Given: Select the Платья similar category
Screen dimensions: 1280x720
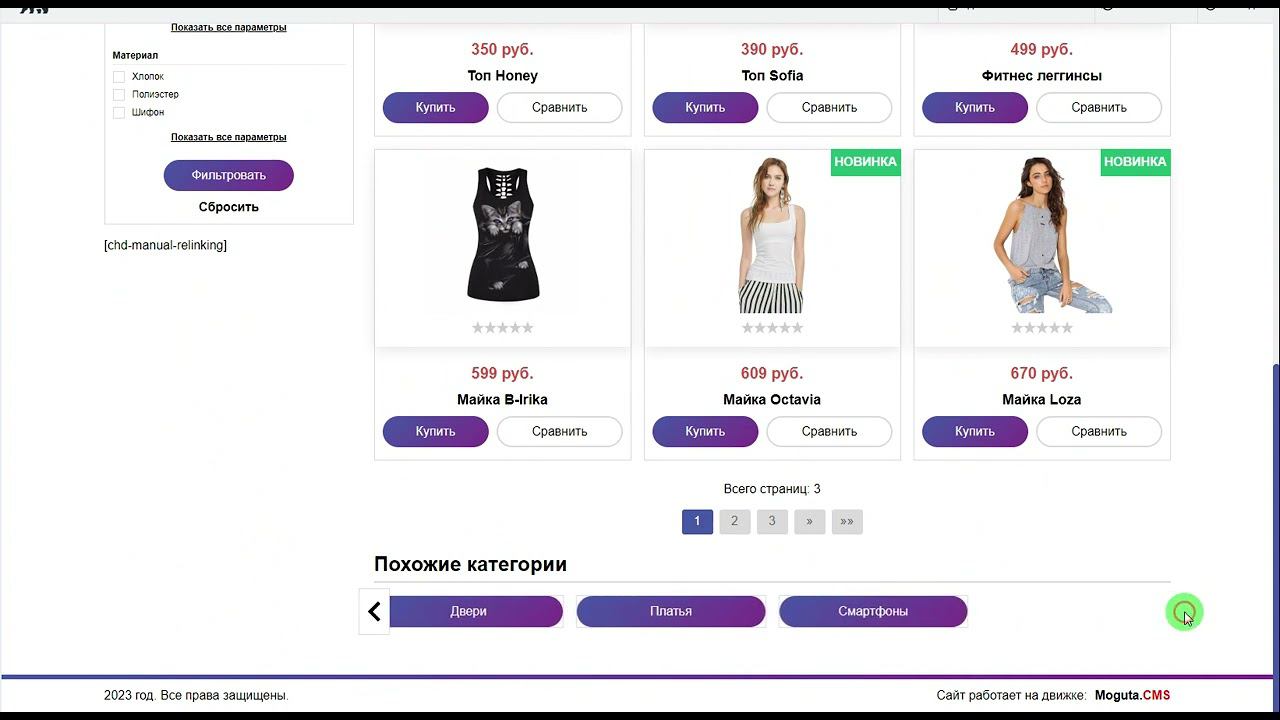Looking at the screenshot, I should [671, 611].
